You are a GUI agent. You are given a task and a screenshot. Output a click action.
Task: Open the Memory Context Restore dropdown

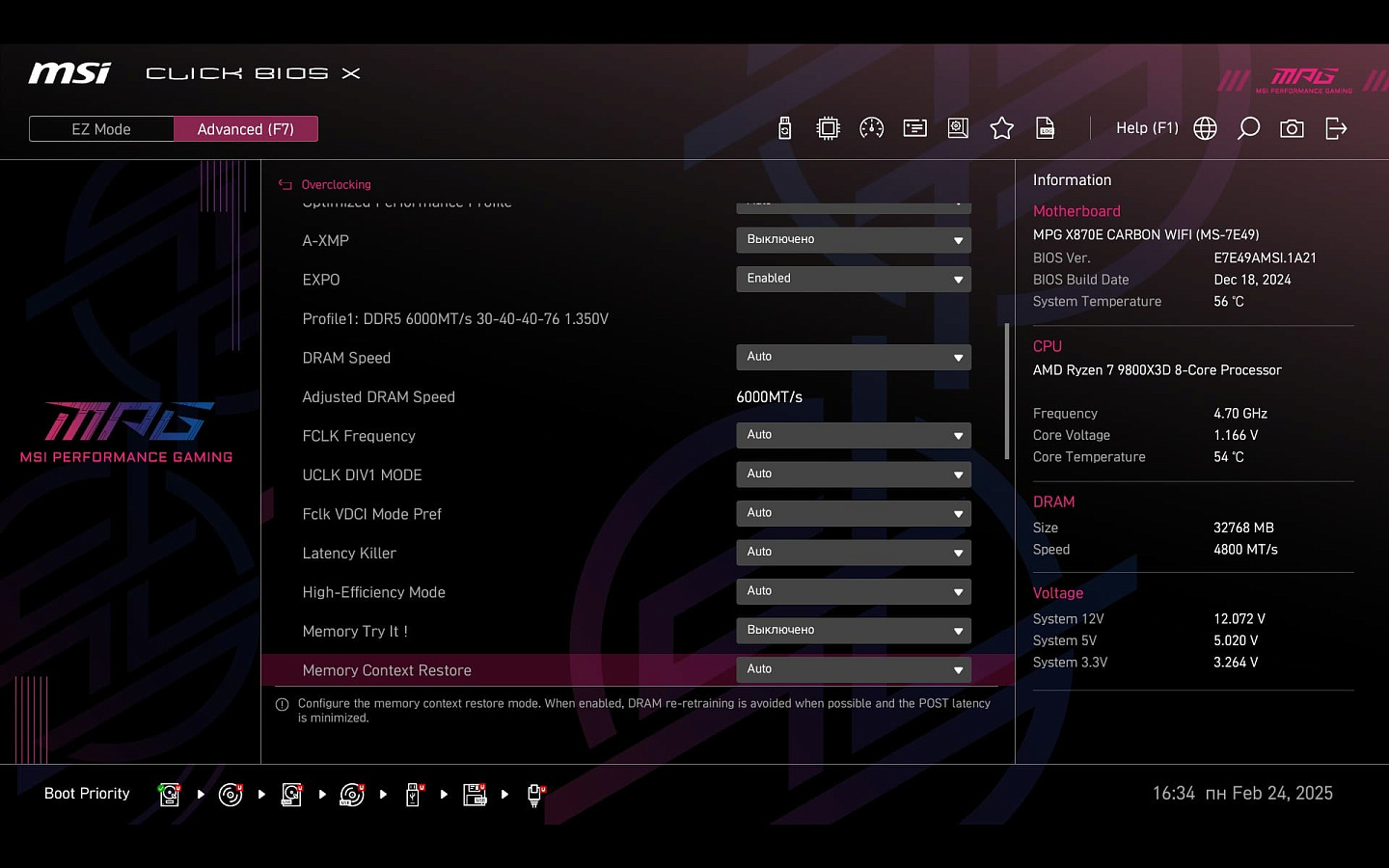coord(853,669)
